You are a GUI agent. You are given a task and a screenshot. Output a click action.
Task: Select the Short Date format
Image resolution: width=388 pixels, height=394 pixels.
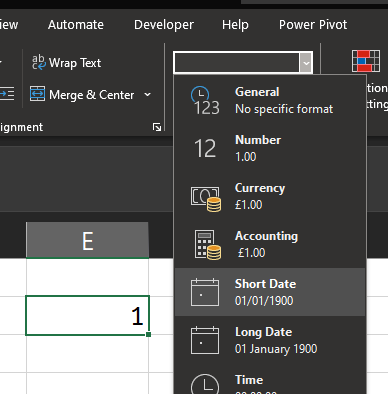click(x=270, y=292)
